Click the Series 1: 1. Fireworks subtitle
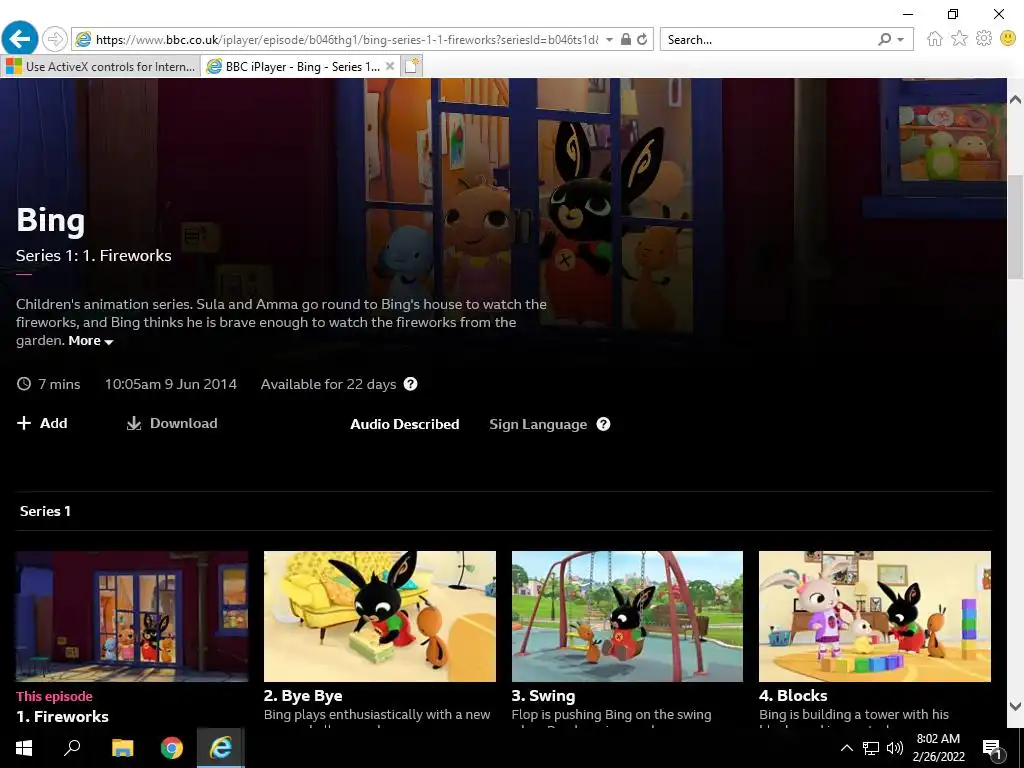The height and width of the screenshot is (768, 1024). 93,255
